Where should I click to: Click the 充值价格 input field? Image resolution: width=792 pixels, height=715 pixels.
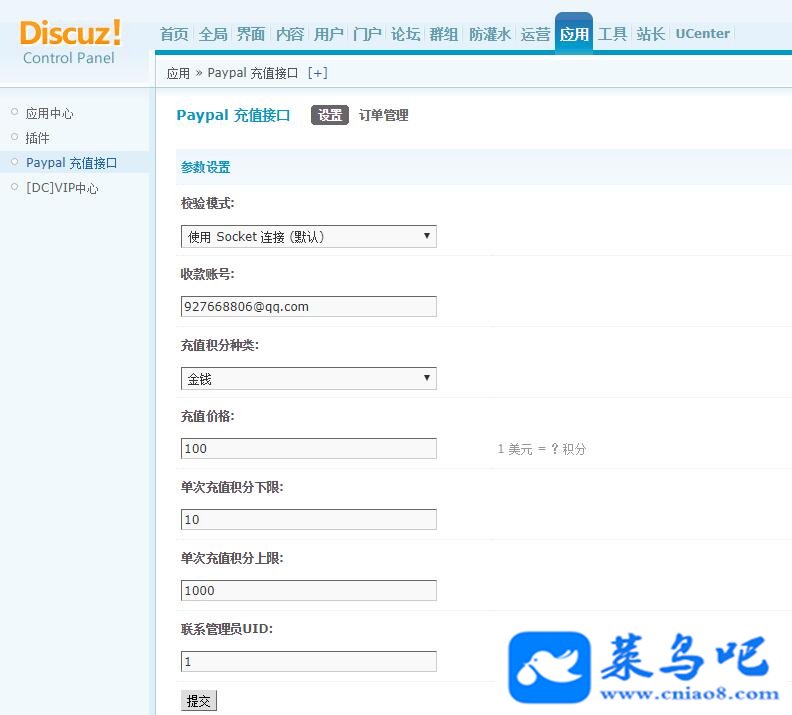[309, 448]
